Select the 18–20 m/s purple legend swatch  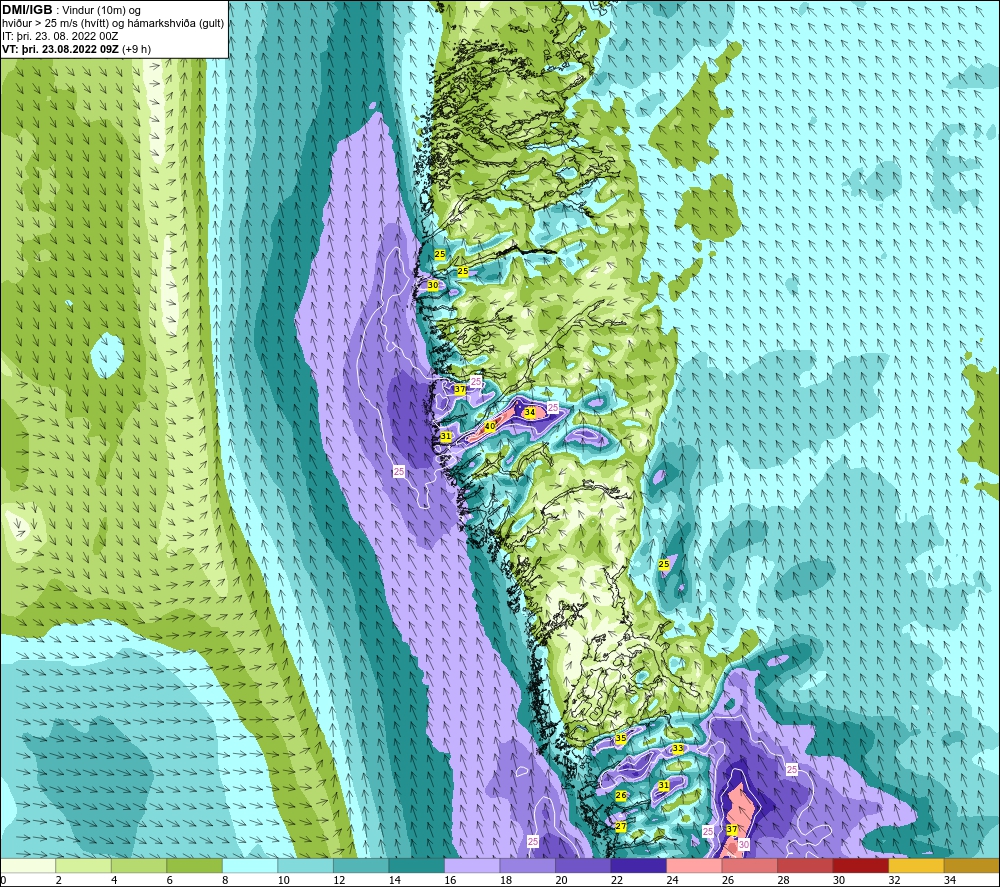click(x=527, y=866)
